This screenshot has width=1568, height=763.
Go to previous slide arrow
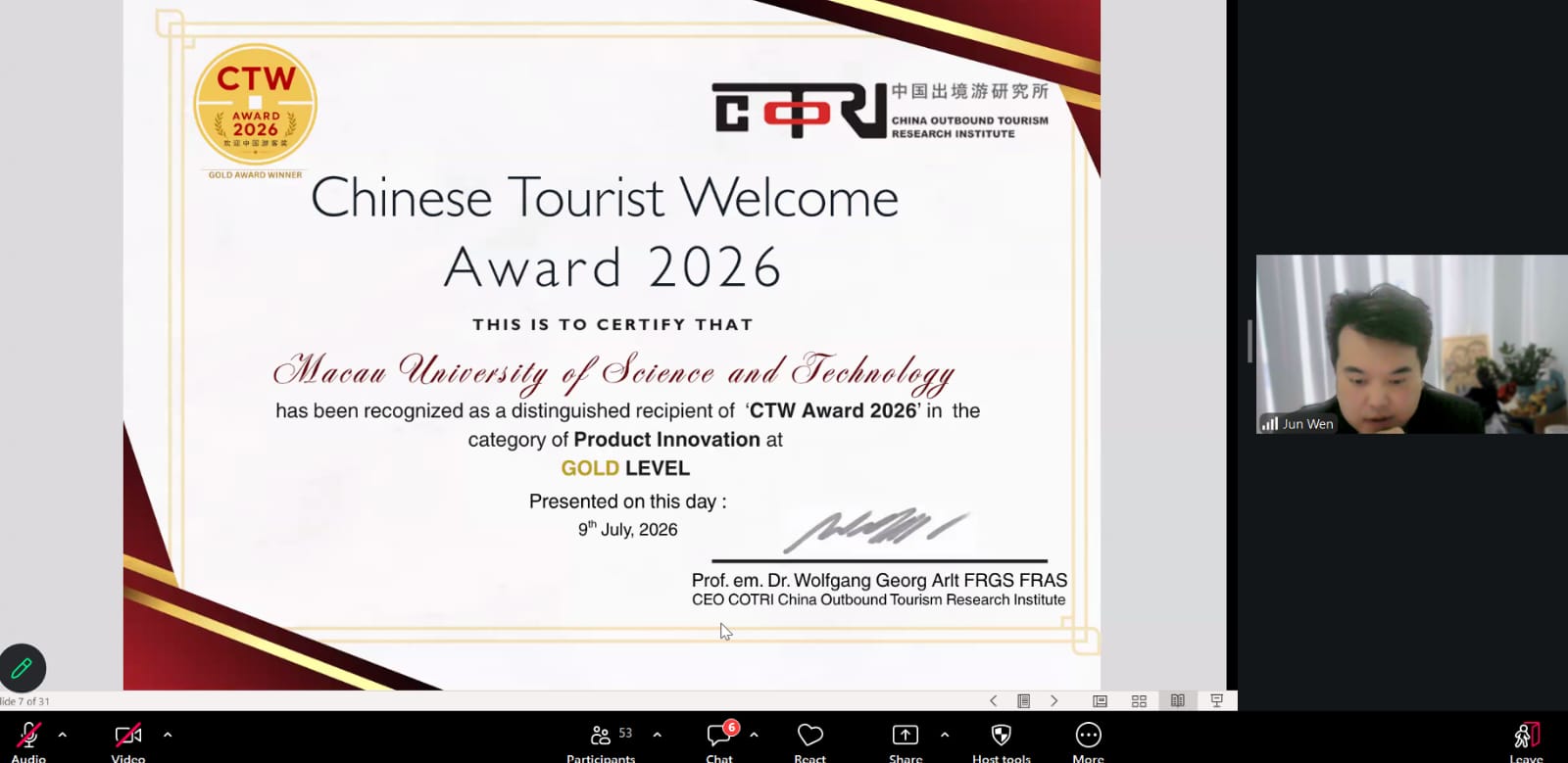pyautogui.click(x=994, y=700)
